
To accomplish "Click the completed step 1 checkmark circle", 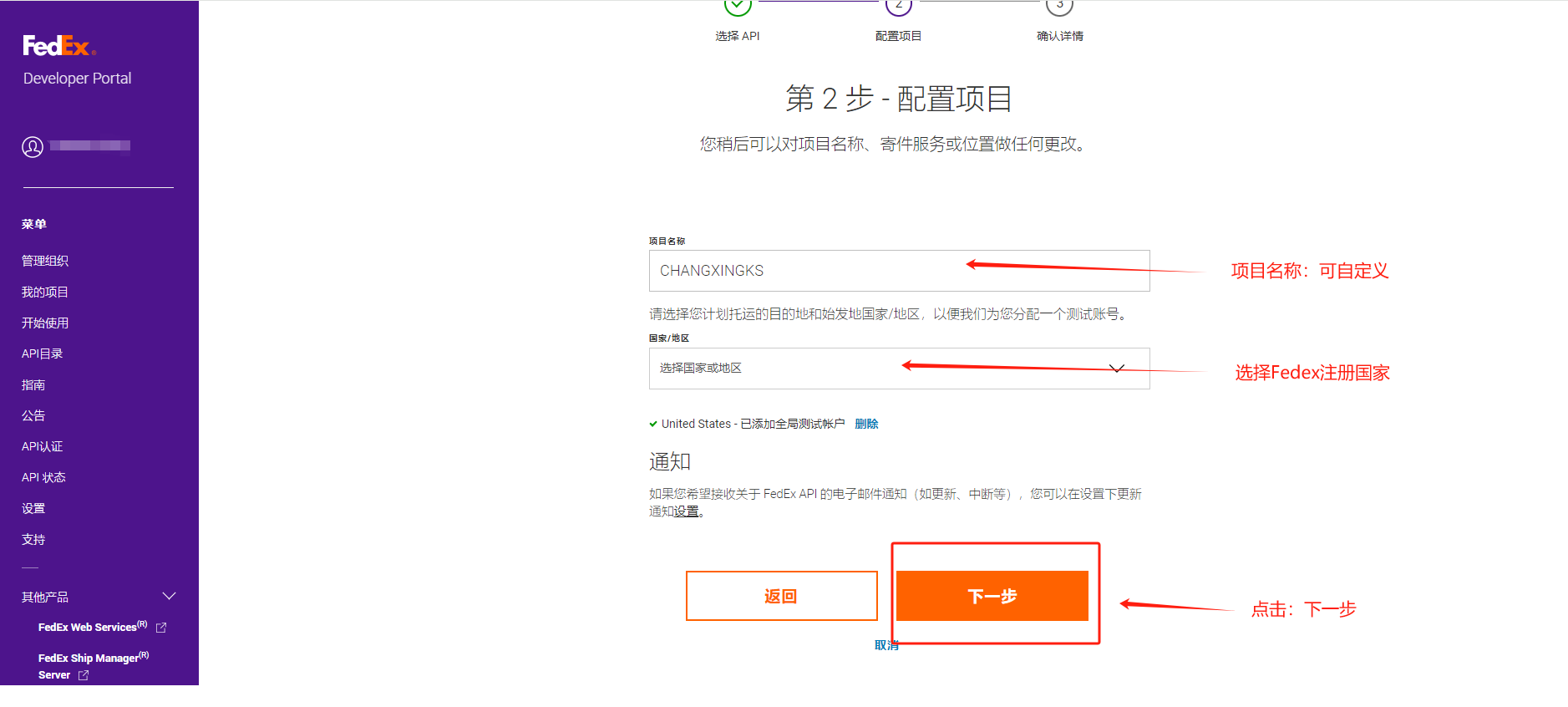I will 738,7.
